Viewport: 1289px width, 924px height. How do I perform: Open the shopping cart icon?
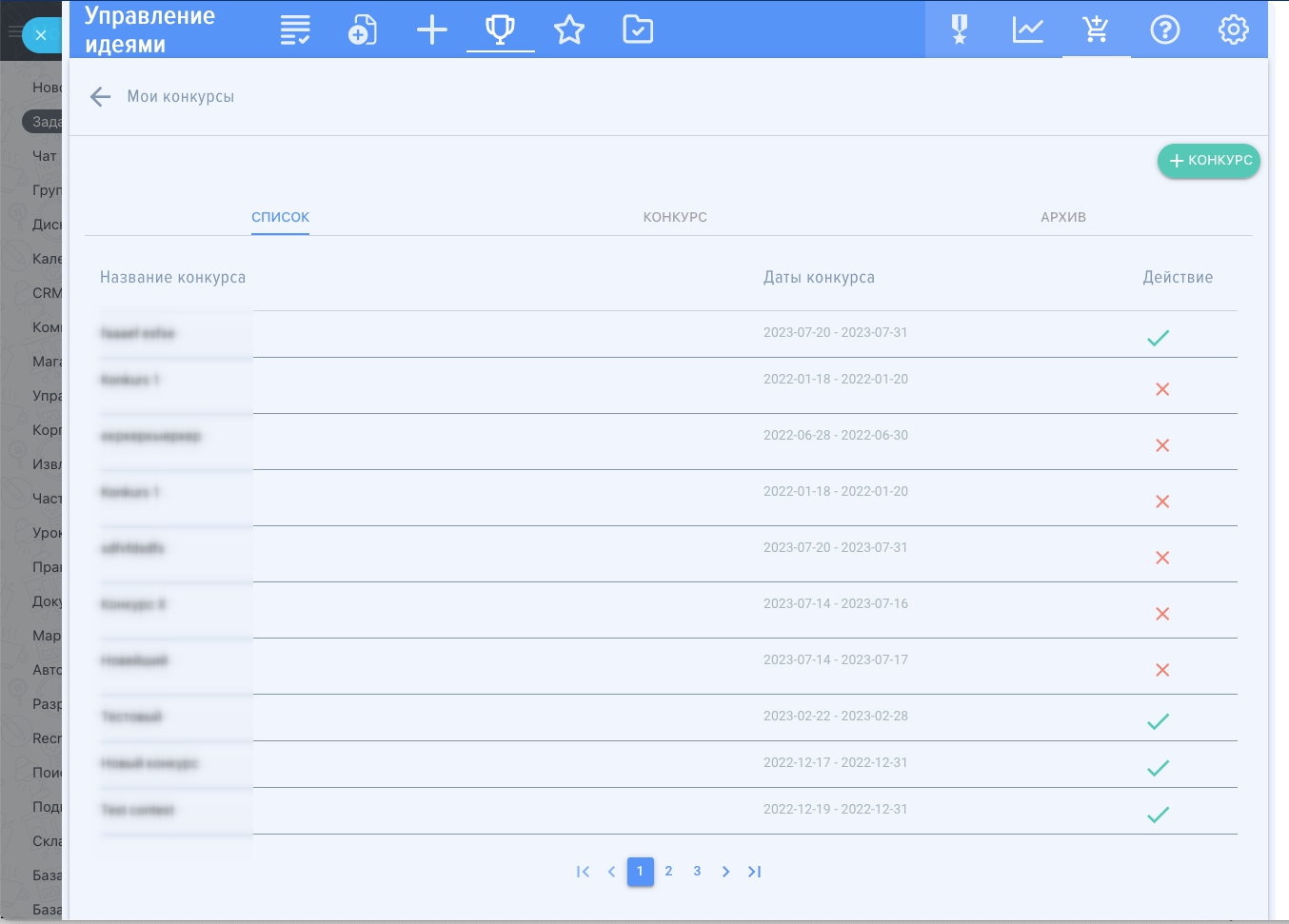coord(1097,30)
